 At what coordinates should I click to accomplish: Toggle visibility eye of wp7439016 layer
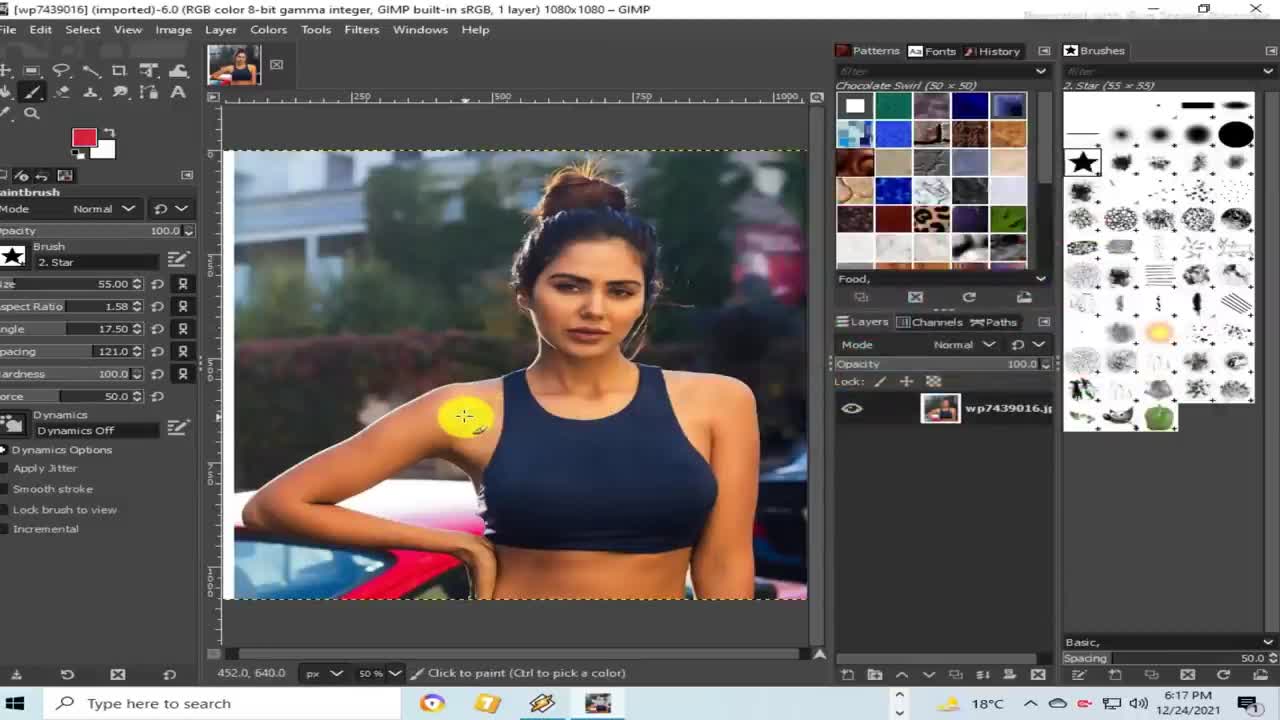click(x=852, y=408)
